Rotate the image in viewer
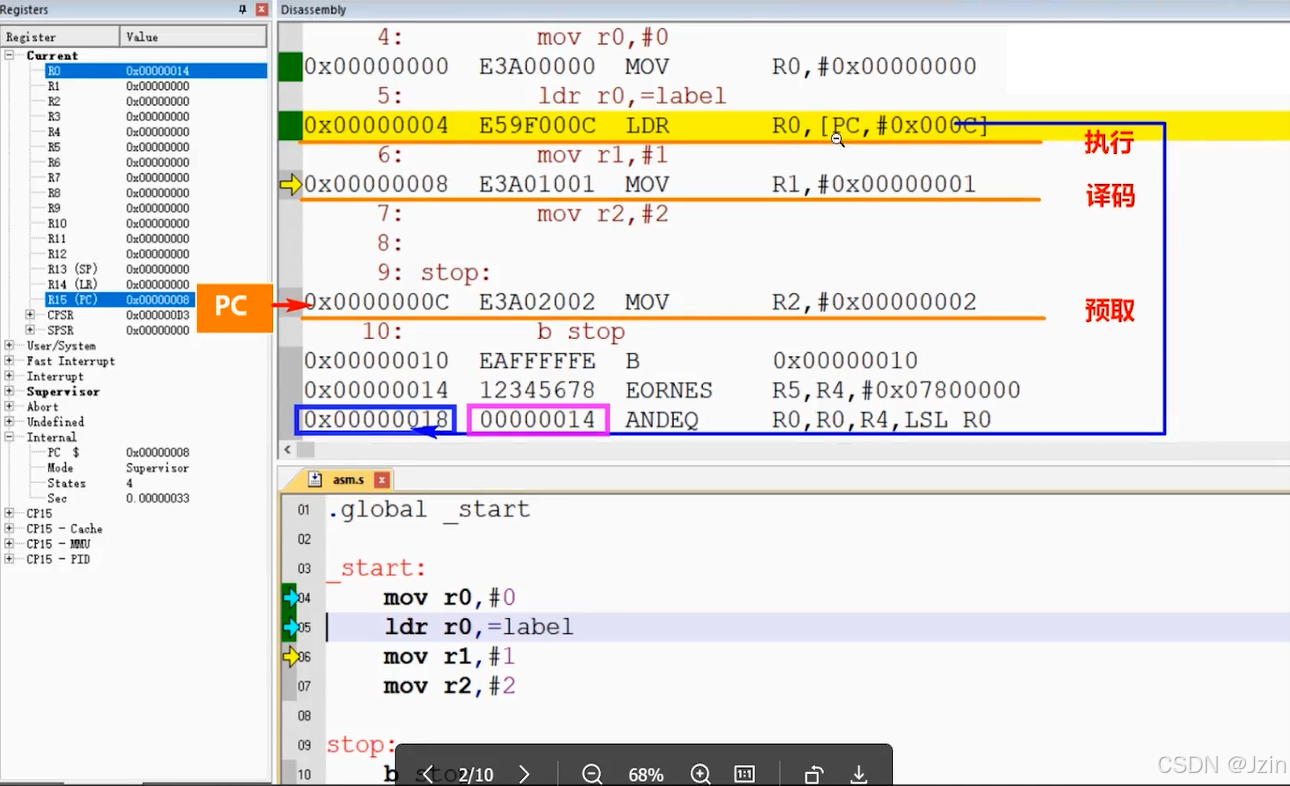 [814, 774]
